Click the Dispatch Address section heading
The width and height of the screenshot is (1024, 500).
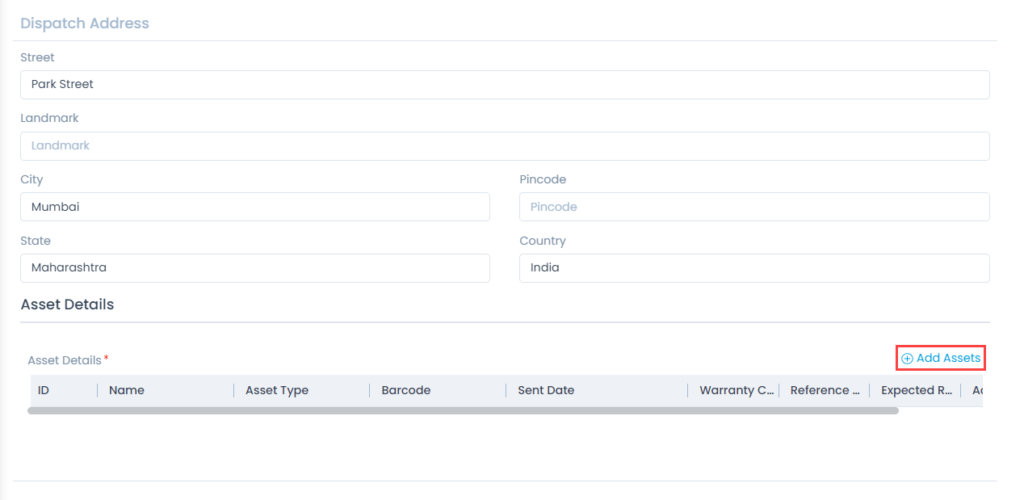pyautogui.click(x=85, y=23)
